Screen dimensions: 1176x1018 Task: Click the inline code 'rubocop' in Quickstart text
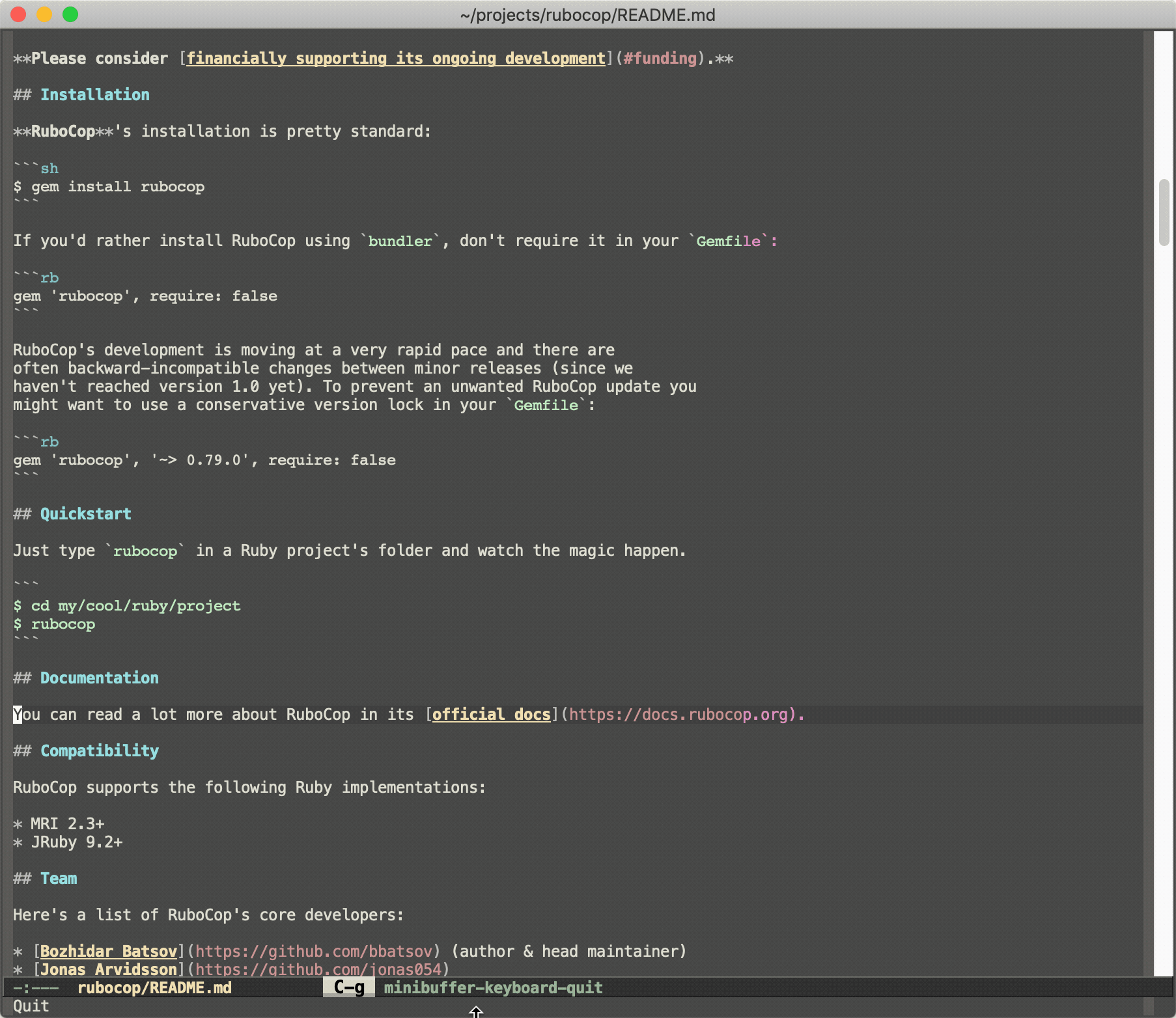(145, 551)
